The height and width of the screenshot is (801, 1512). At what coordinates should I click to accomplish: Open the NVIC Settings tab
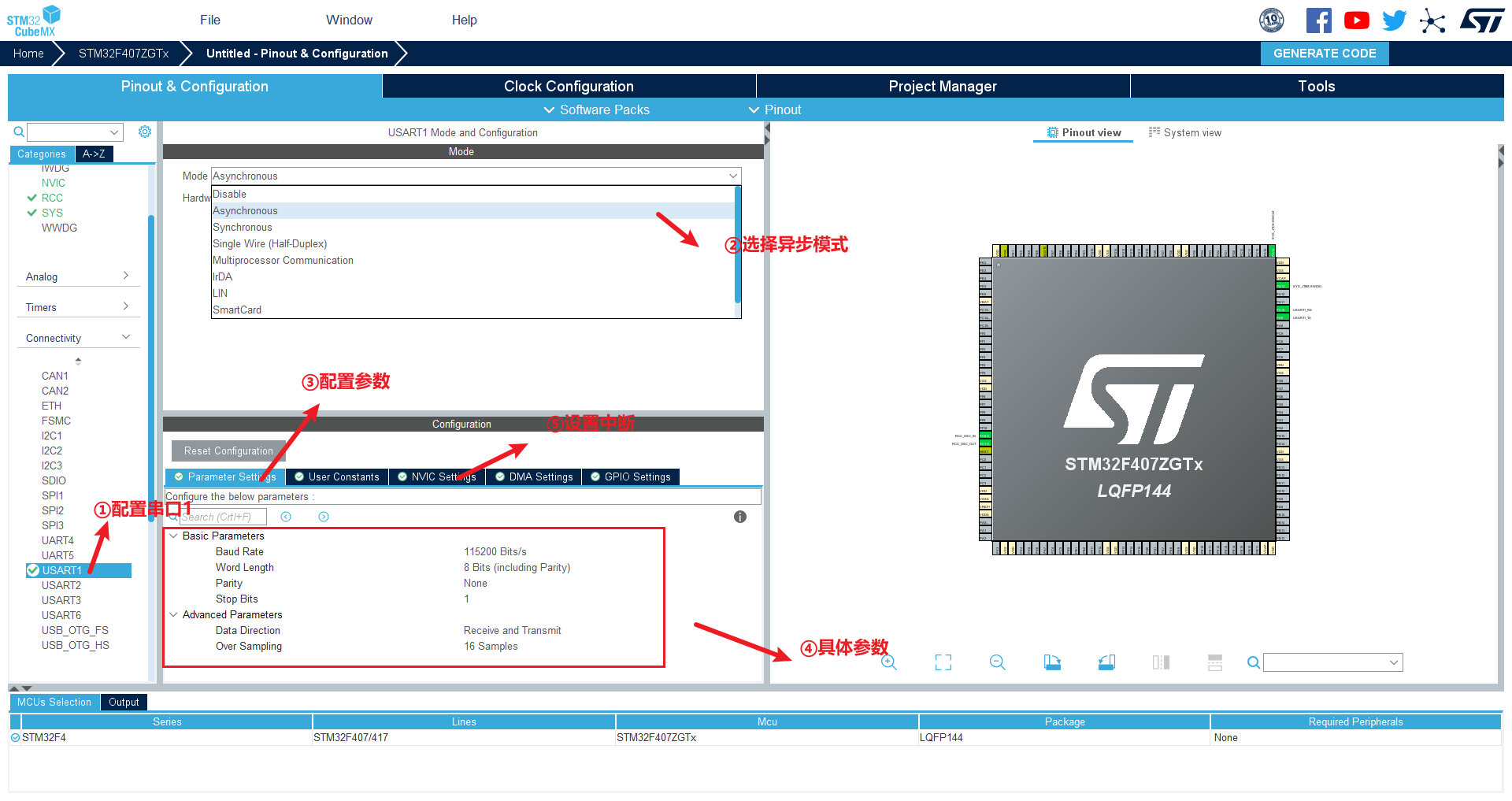coord(437,477)
